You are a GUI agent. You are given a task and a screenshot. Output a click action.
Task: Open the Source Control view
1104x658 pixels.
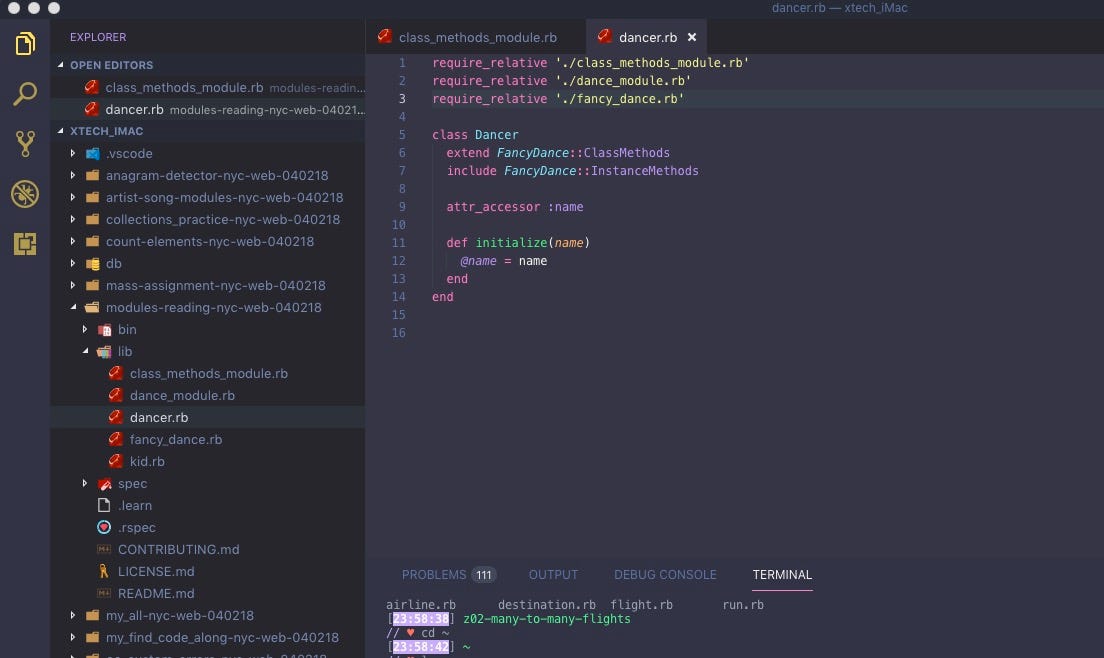[x=24, y=143]
